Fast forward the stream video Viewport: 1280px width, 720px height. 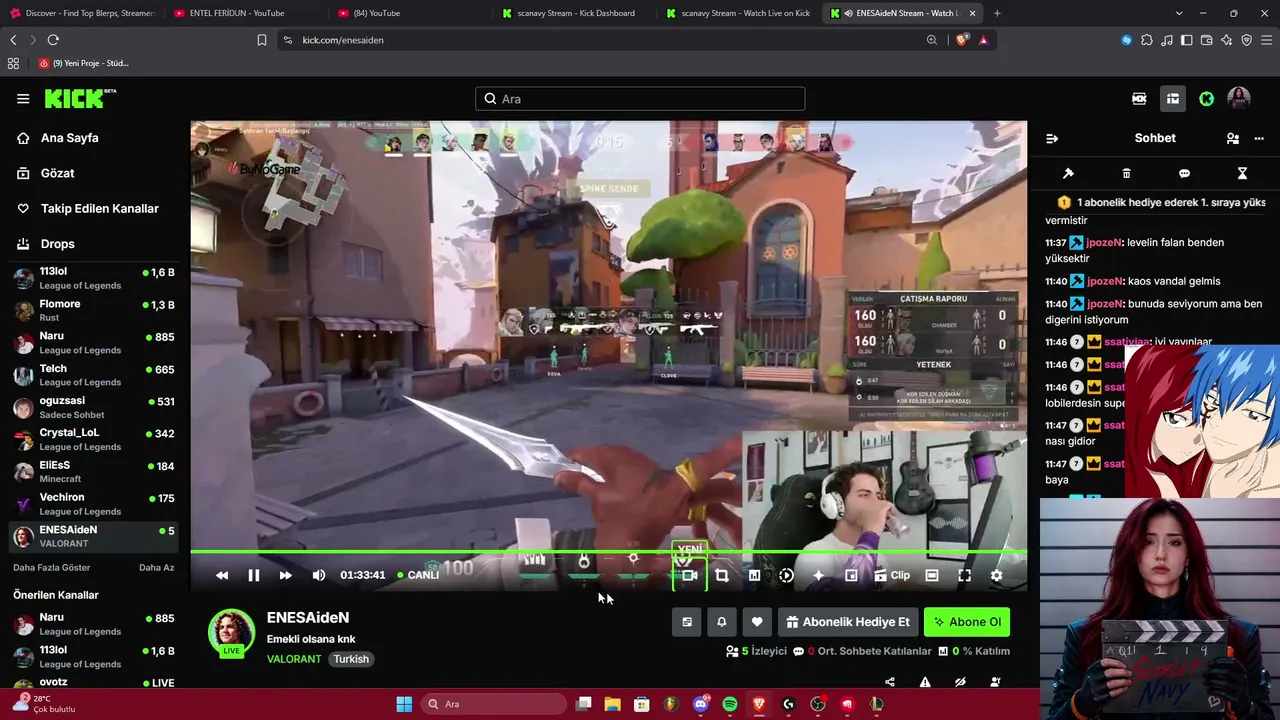pos(286,575)
